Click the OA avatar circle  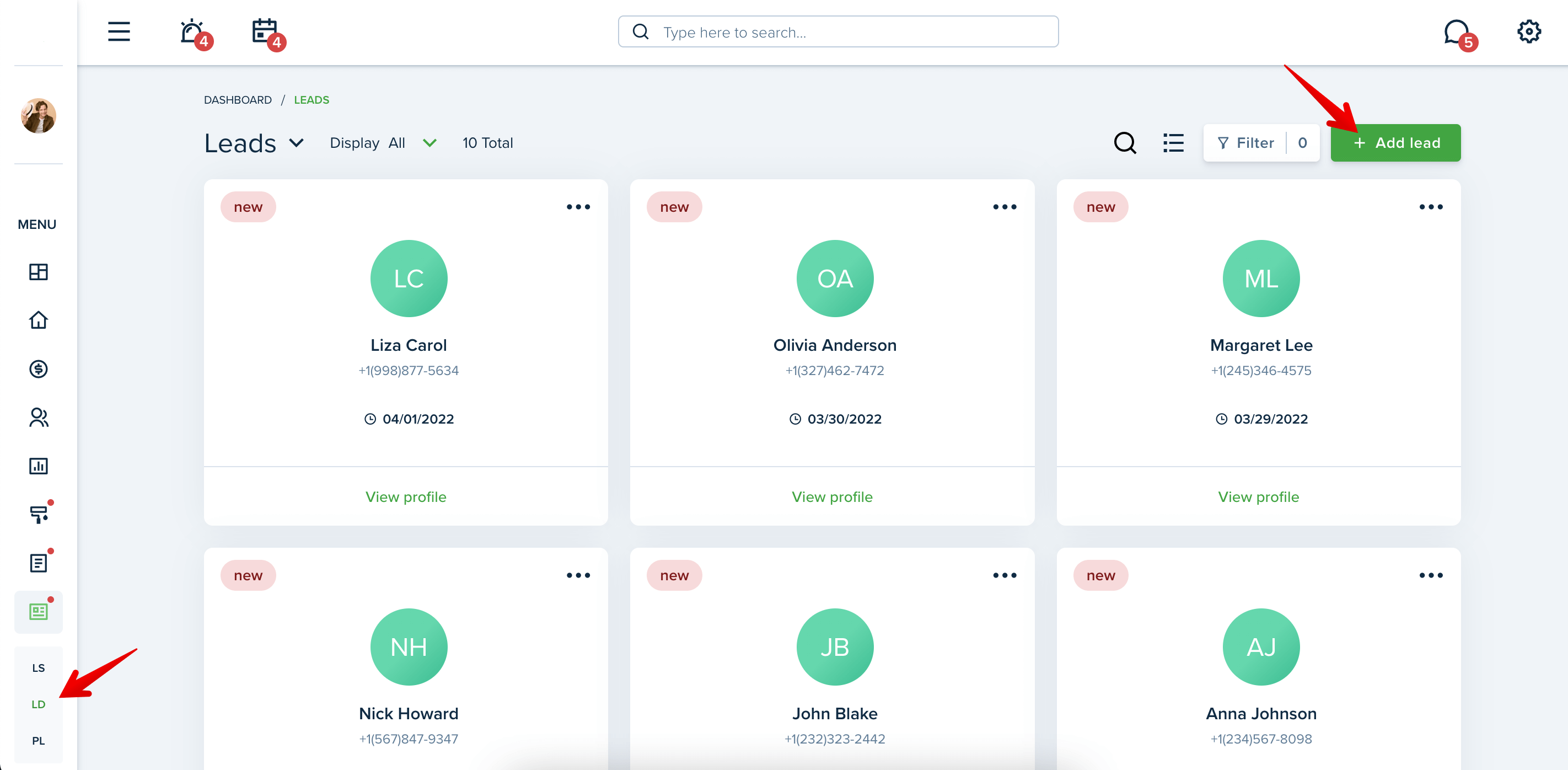(x=835, y=279)
